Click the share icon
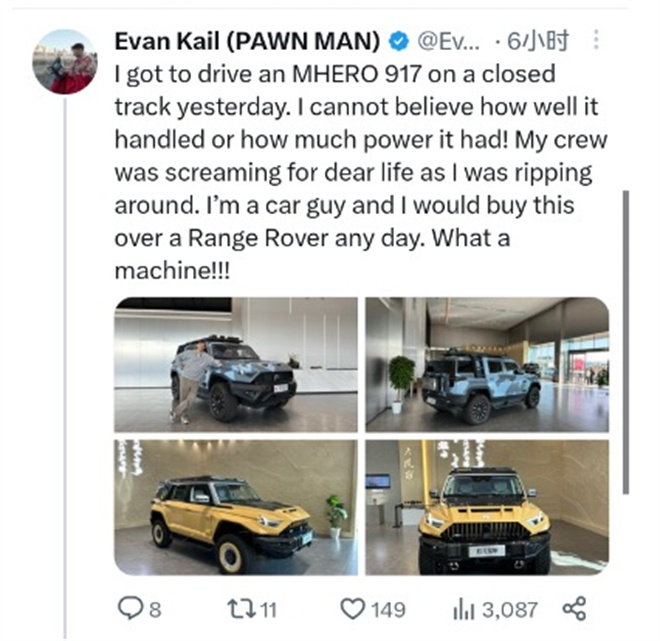This screenshot has height=641, width=660. pyautogui.click(x=574, y=608)
